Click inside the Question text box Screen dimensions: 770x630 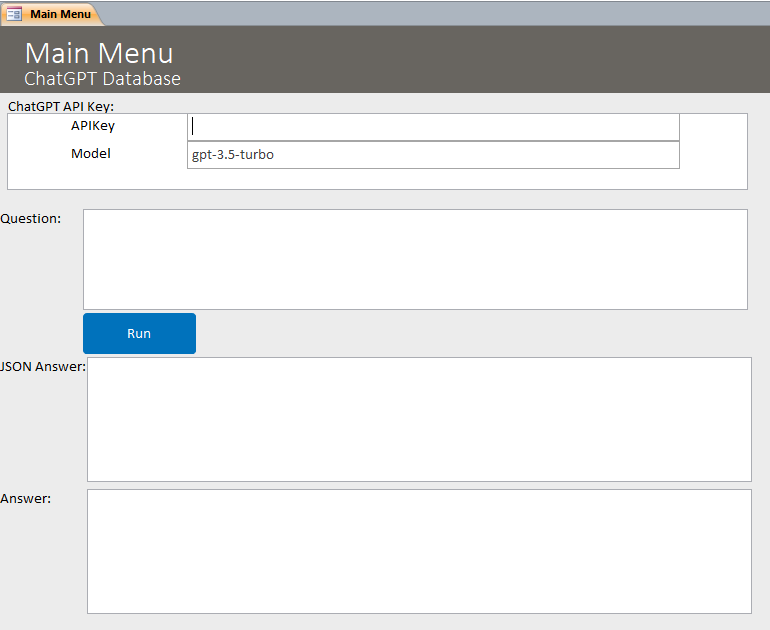(415, 259)
